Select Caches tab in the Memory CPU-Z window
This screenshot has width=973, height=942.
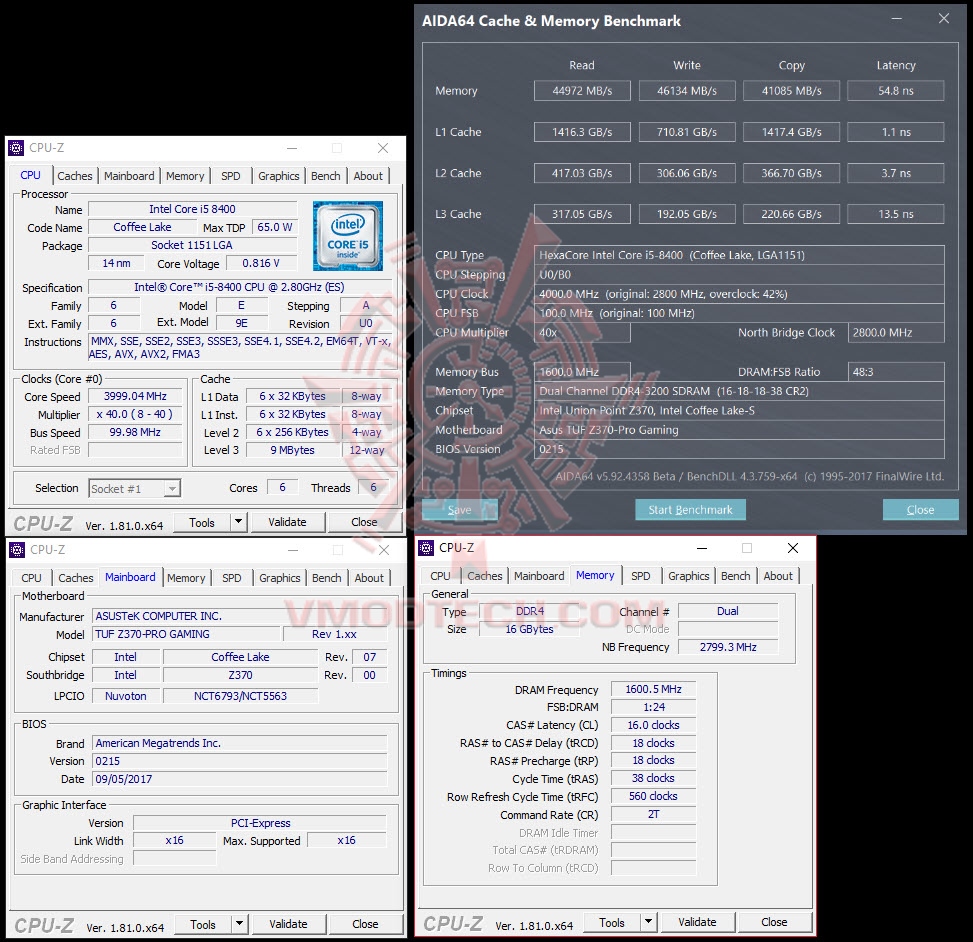click(485, 576)
